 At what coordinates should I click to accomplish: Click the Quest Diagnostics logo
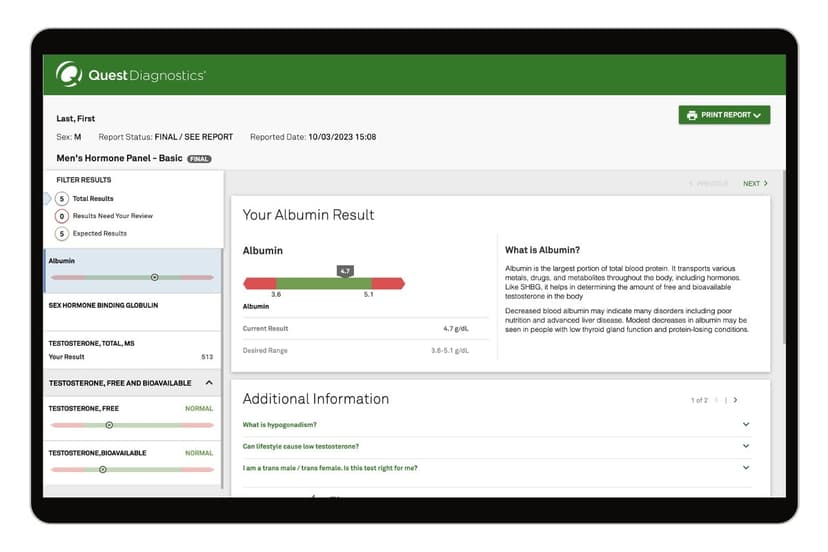point(131,75)
